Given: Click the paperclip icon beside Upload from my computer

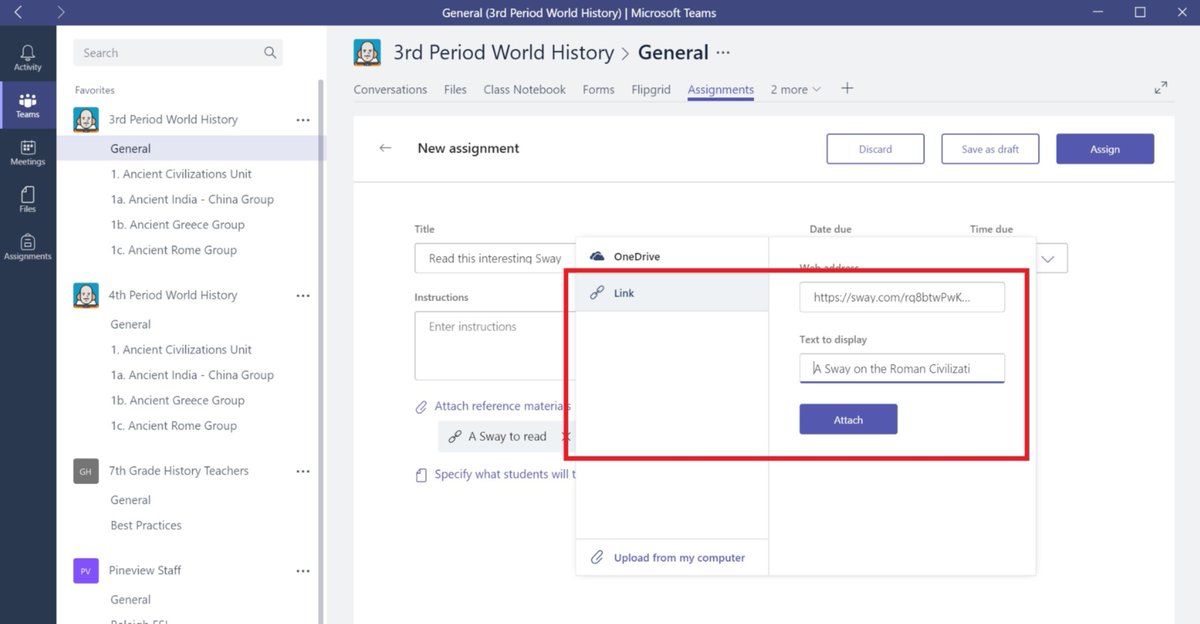Looking at the screenshot, I should pyautogui.click(x=597, y=557).
